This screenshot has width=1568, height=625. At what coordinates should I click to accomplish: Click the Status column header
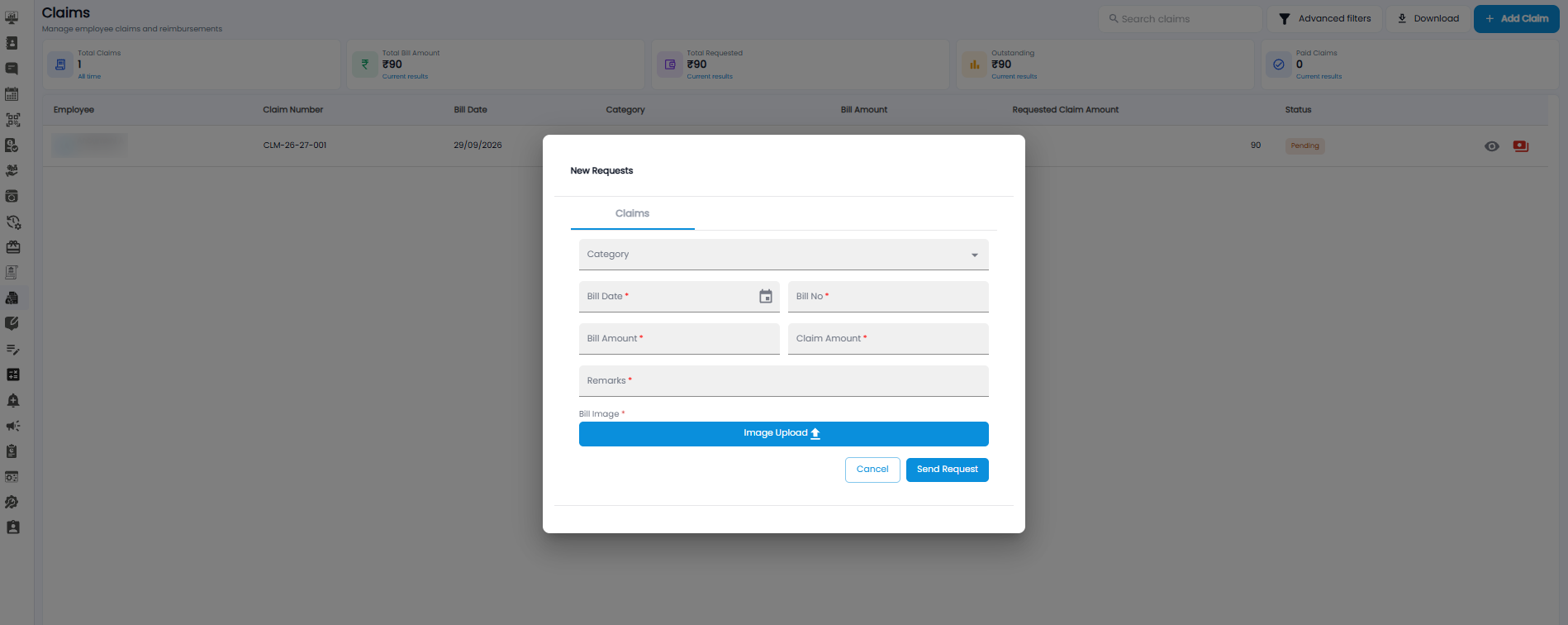1298,110
